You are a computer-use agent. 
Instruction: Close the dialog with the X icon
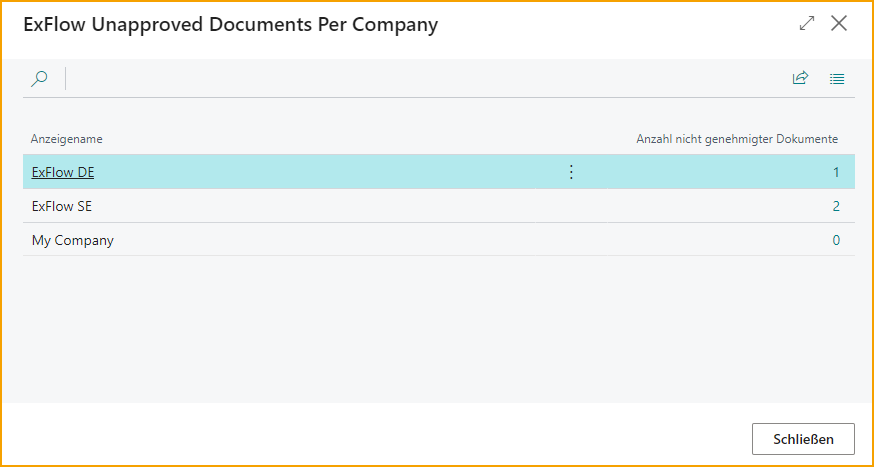click(839, 24)
